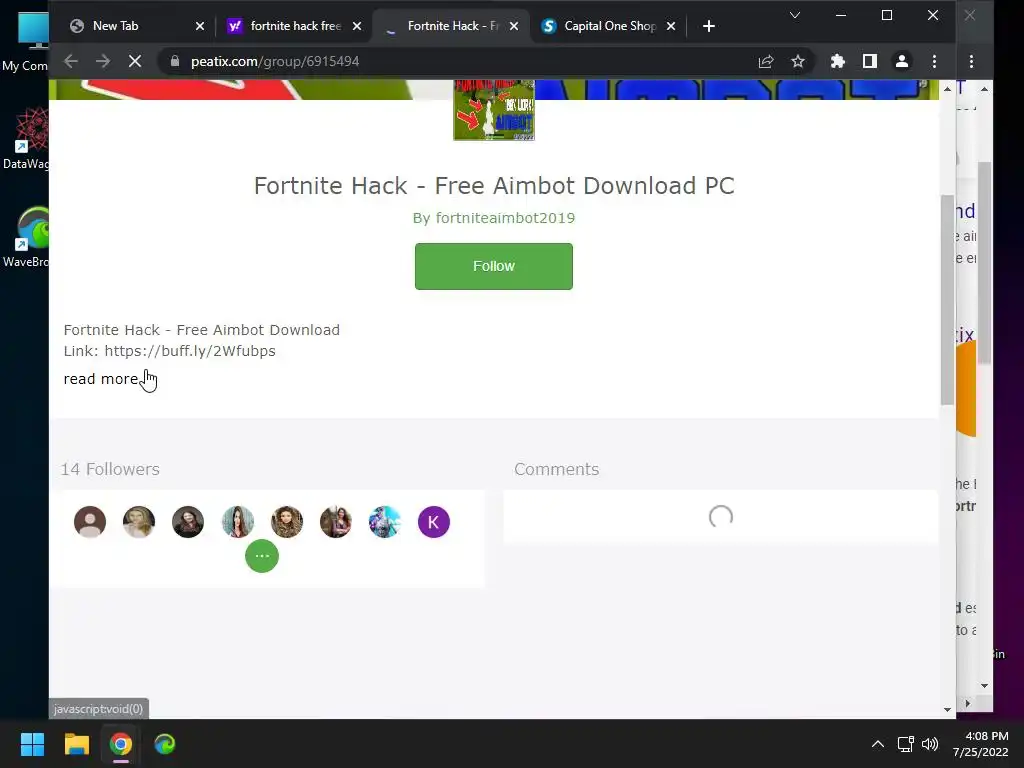Open the Windows Start menu

[32, 744]
